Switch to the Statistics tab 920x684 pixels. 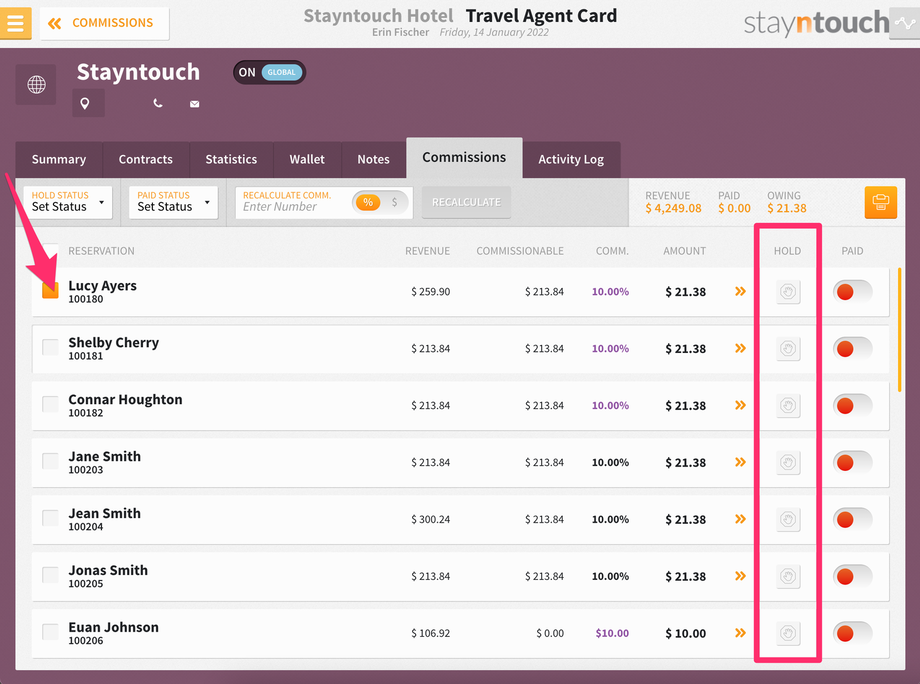(x=231, y=160)
